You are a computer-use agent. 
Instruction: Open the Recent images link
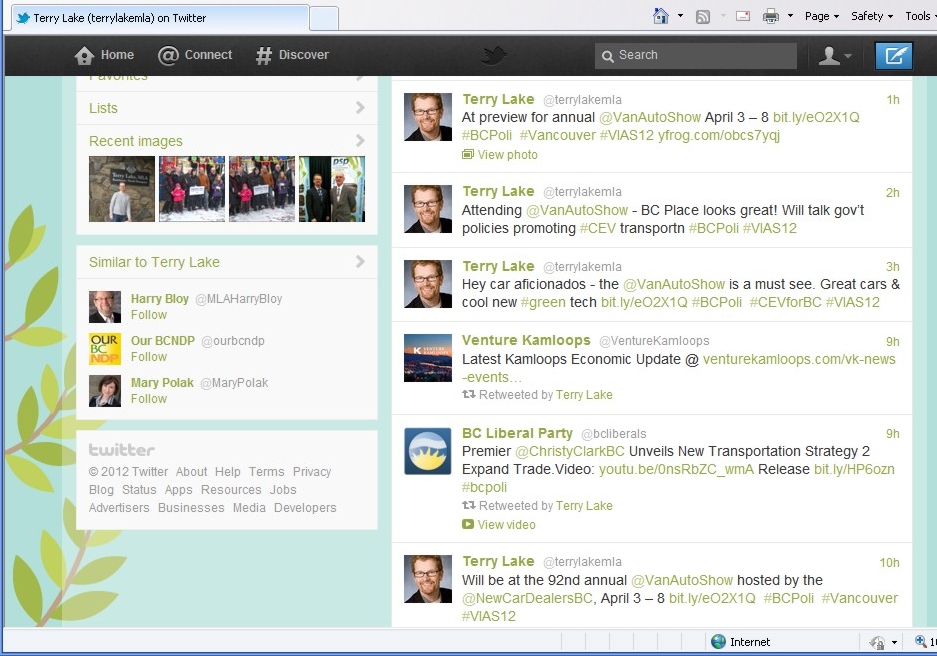click(x=136, y=141)
